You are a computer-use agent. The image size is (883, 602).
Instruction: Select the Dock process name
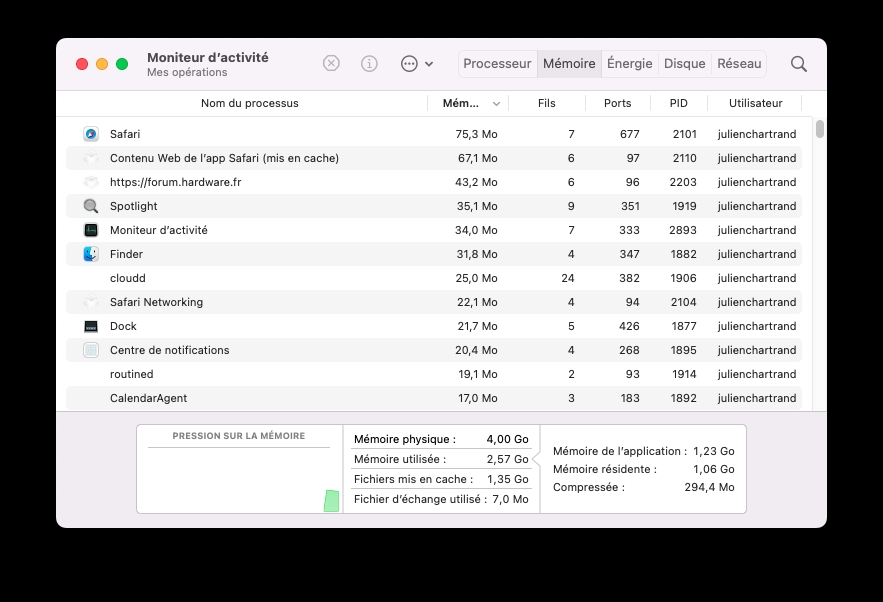[x=123, y=326]
